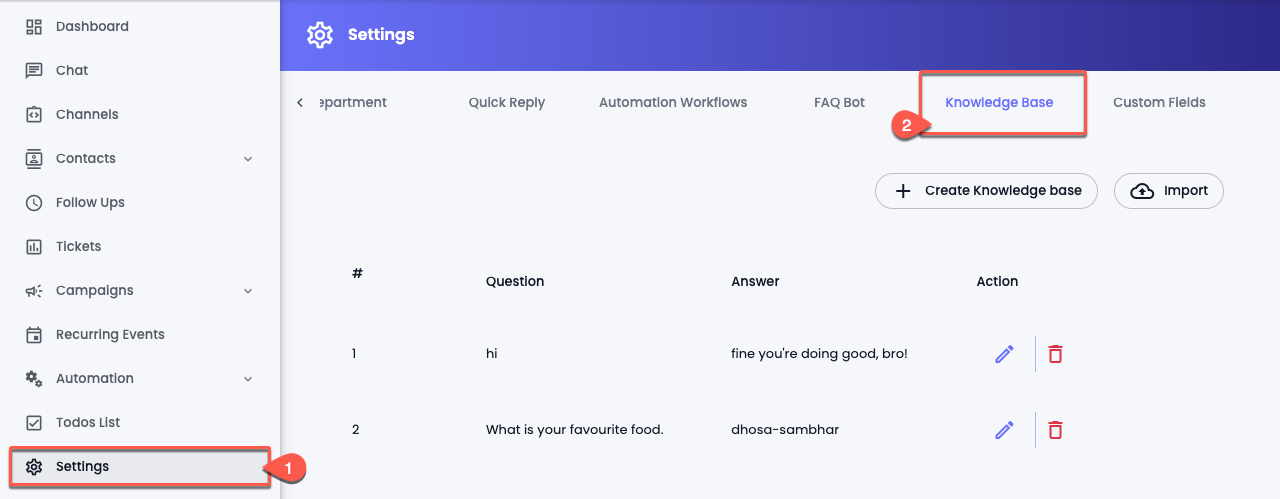This screenshot has width=1280, height=499.
Task: Click the Recurring Events calendar icon
Action: tap(34, 335)
